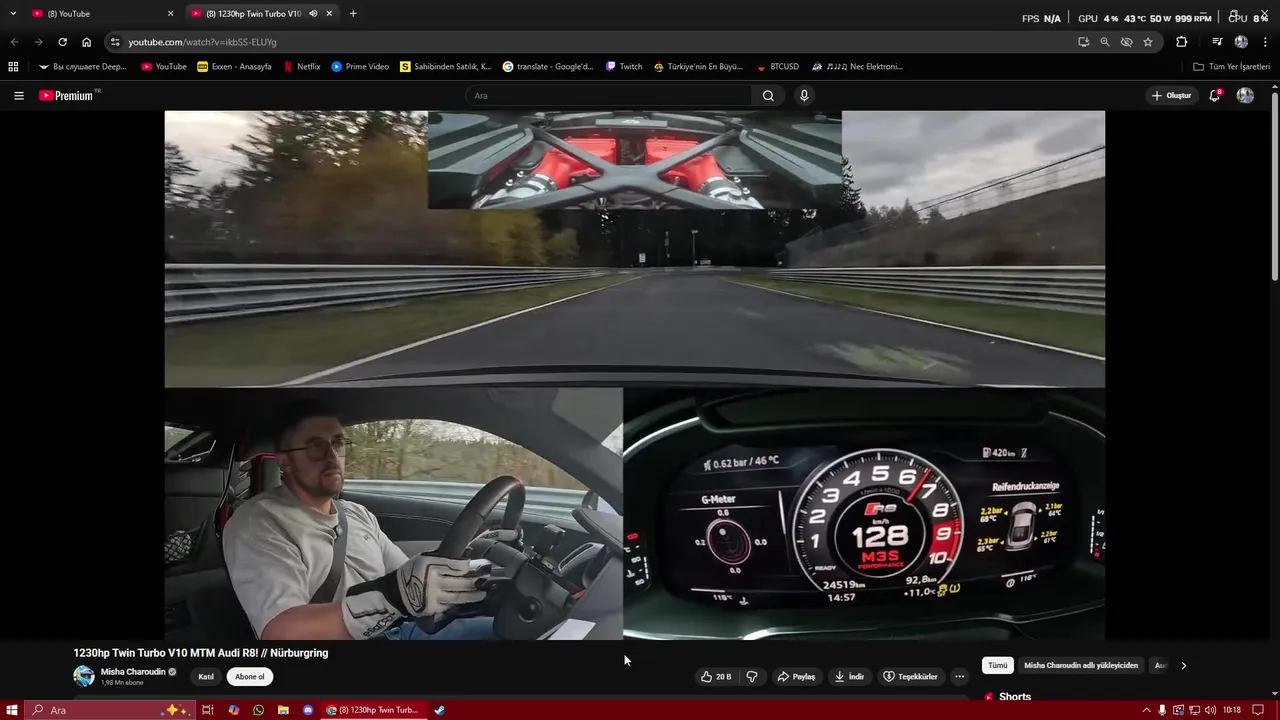This screenshot has height=720, width=1280.
Task: Open Misha Charoudin channel name link
Action: pos(133,672)
